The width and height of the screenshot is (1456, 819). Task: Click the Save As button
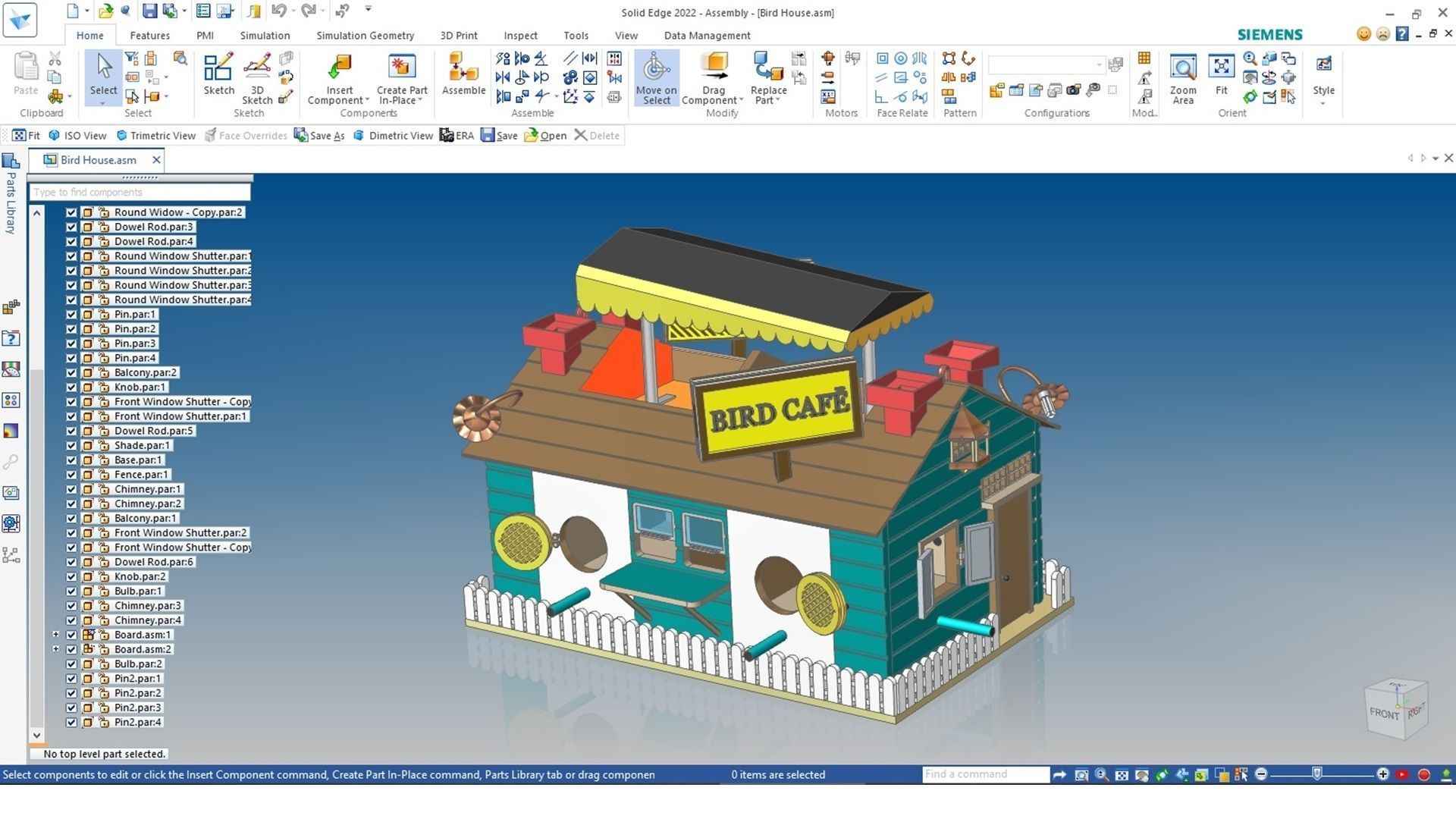pyautogui.click(x=319, y=135)
